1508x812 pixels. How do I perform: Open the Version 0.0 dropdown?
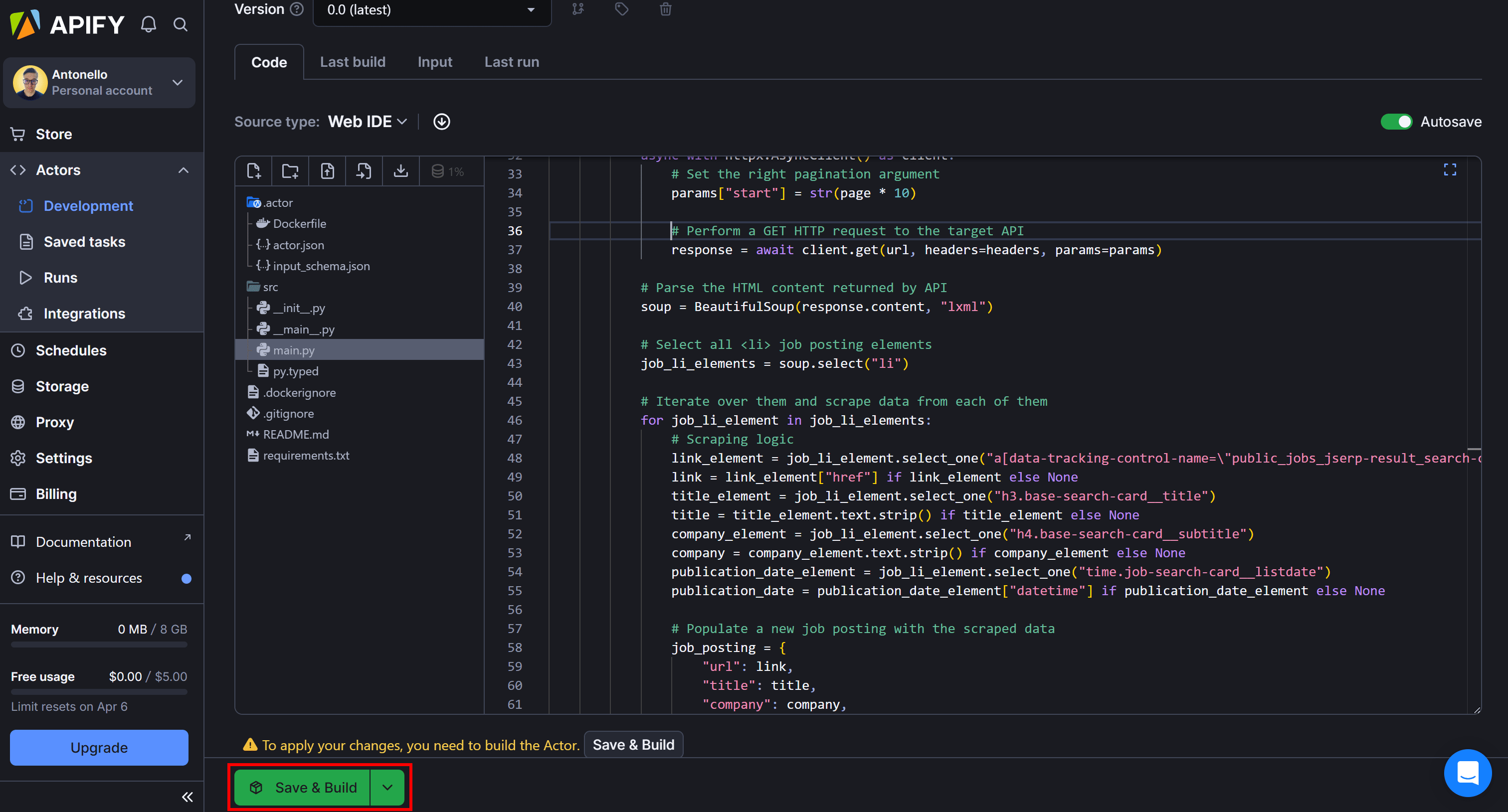(432, 10)
